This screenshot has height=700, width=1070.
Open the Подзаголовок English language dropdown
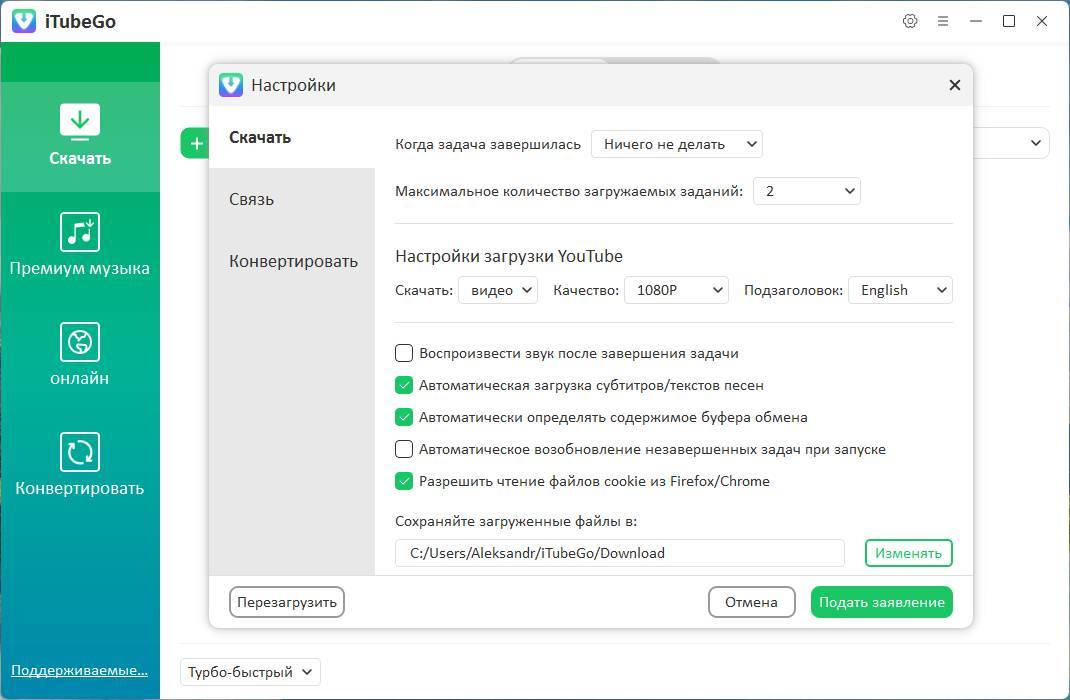pos(900,290)
